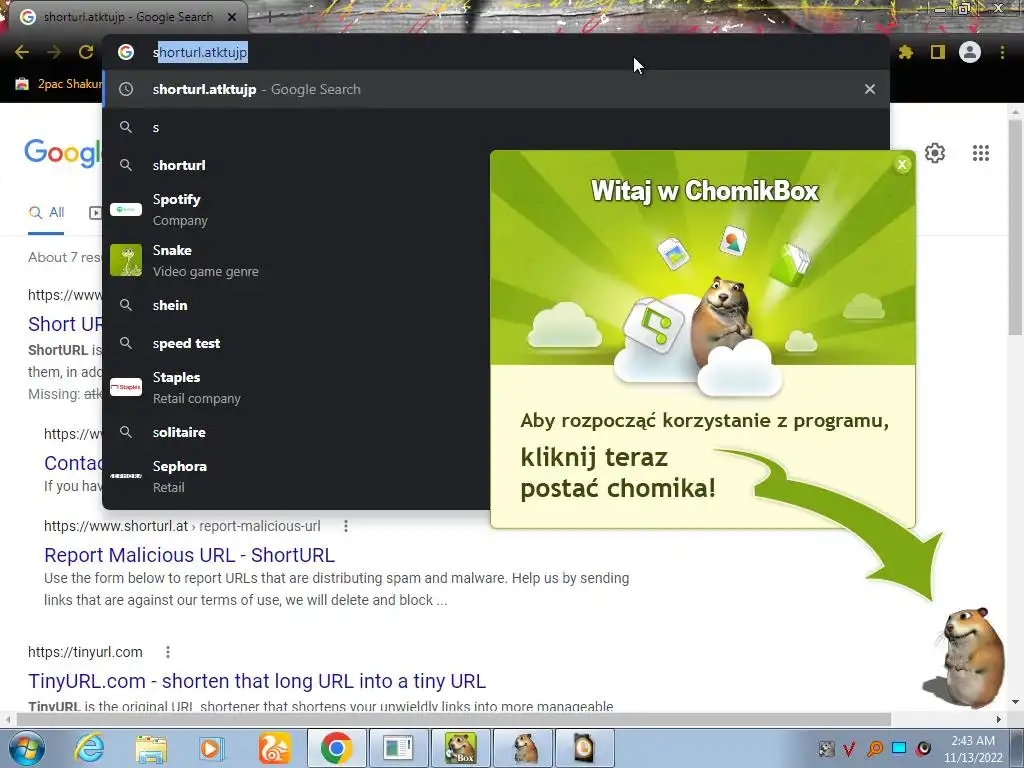Open Windows Explorer from taskbar
The width and height of the screenshot is (1024, 768).
(150, 748)
